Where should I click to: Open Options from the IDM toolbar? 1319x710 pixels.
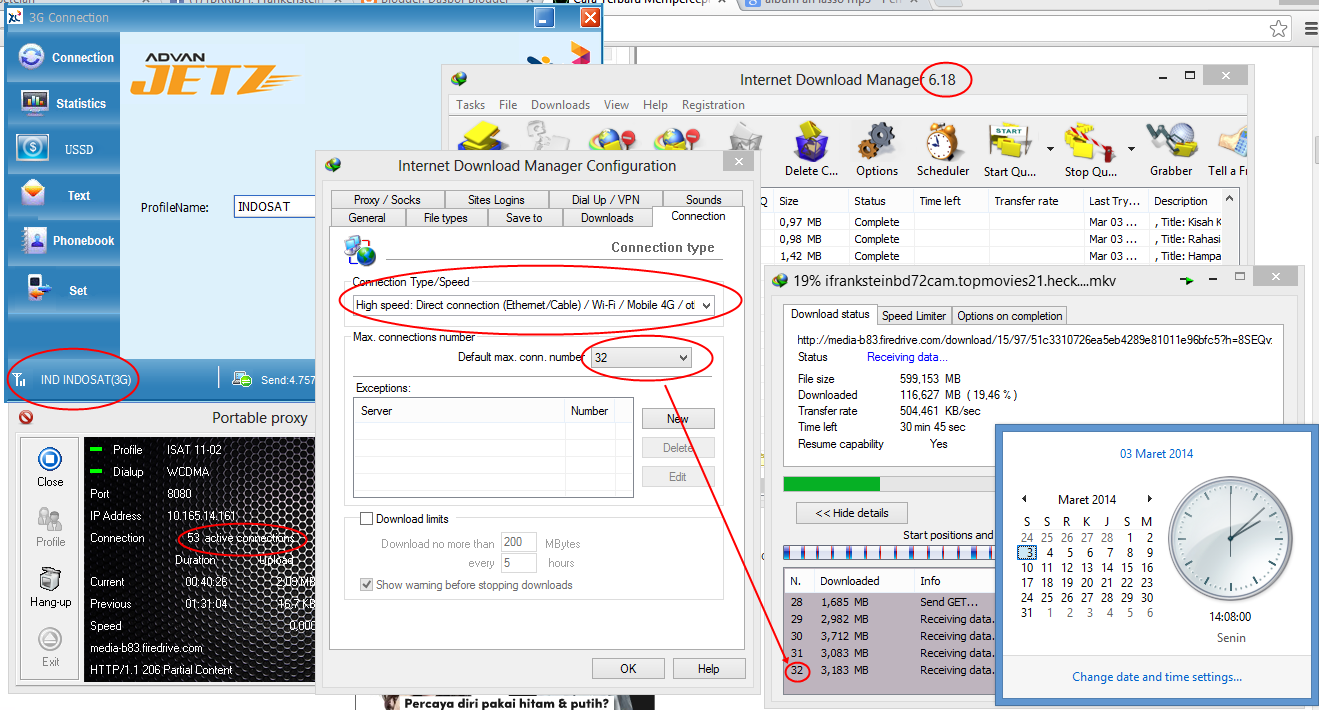[877, 150]
